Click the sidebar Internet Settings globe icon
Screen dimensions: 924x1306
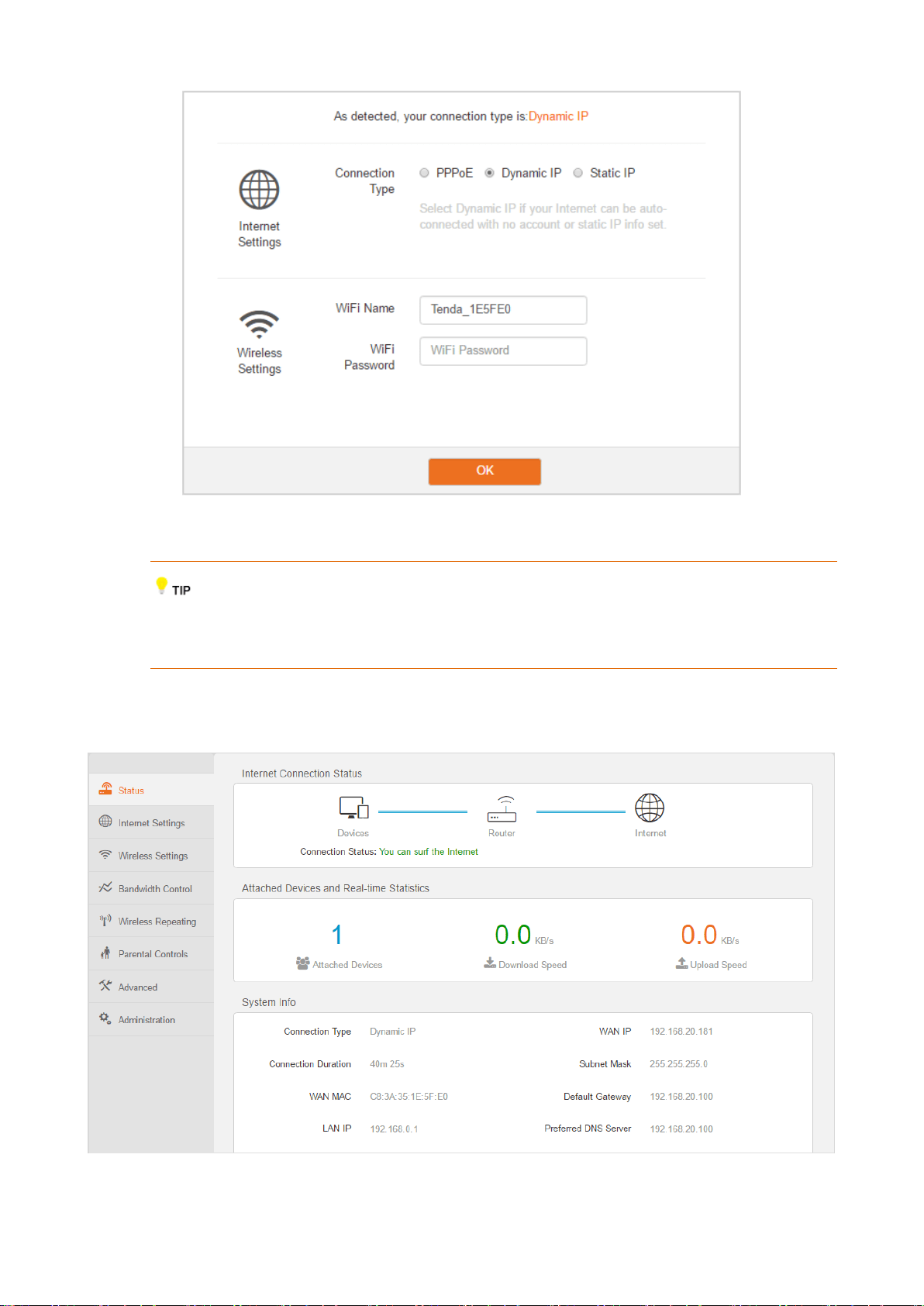[x=105, y=822]
